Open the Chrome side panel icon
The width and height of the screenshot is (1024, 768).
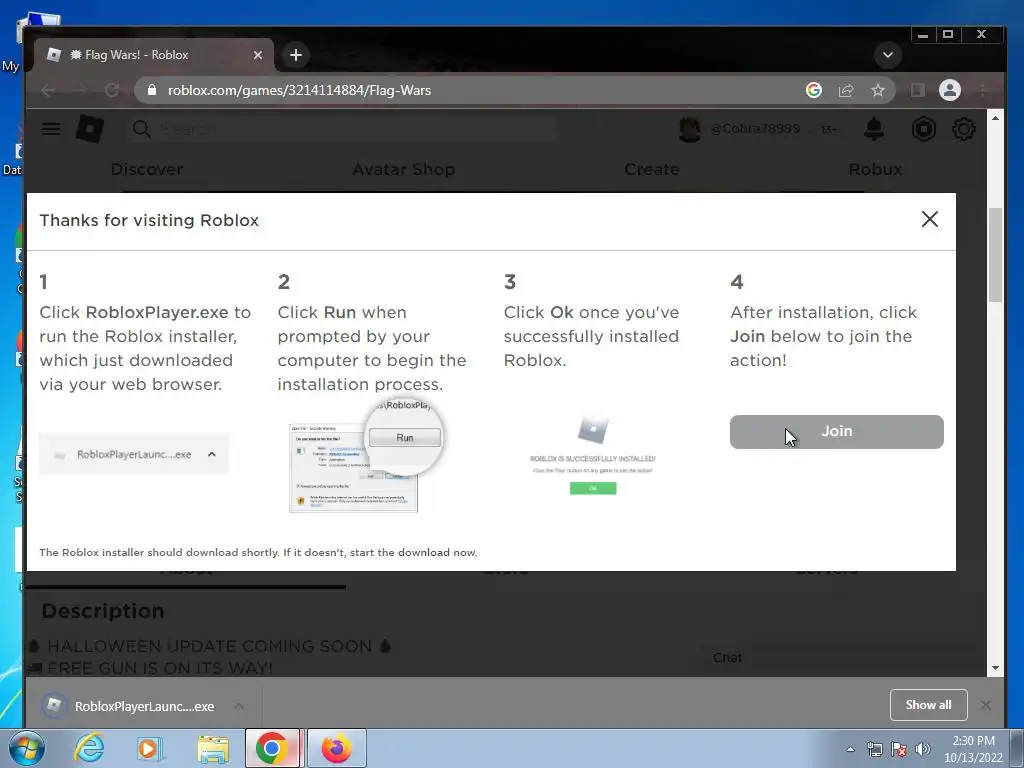click(918, 90)
